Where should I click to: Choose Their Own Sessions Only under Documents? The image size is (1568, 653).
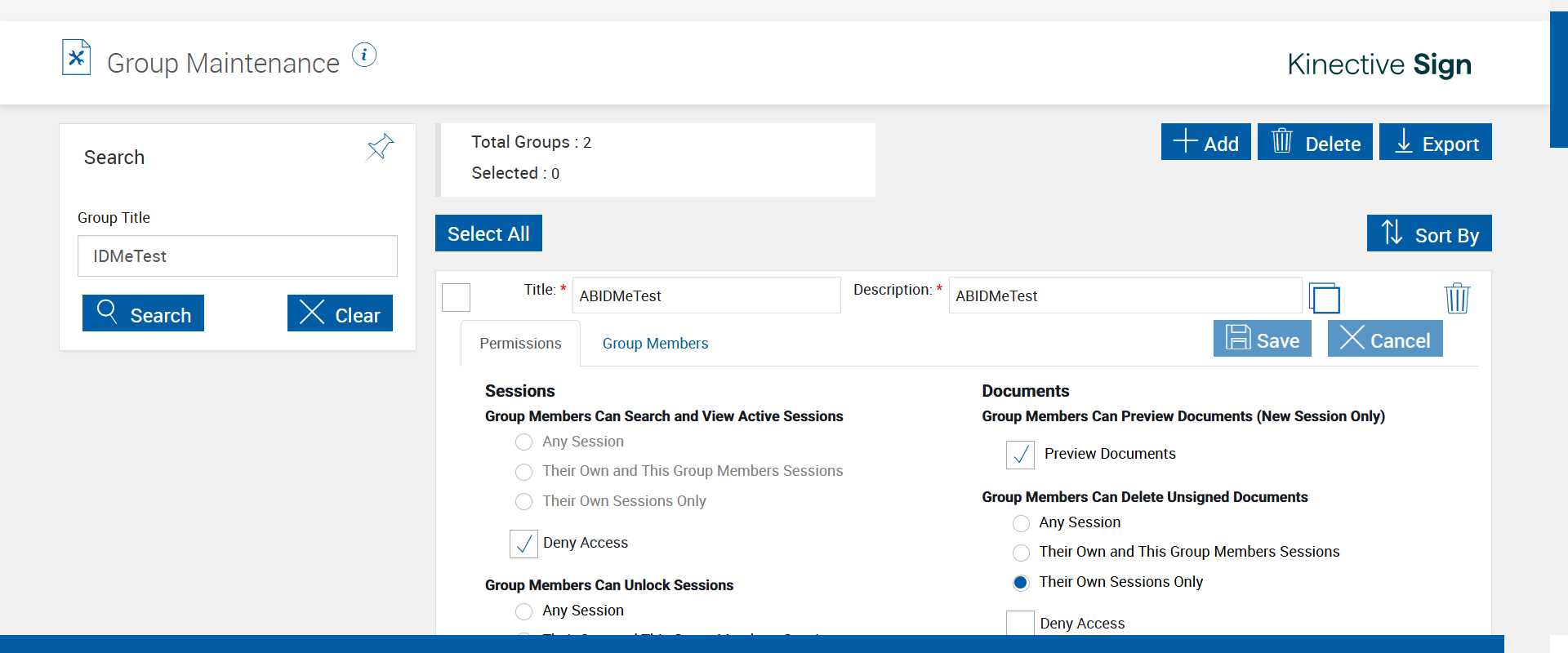pos(1021,583)
